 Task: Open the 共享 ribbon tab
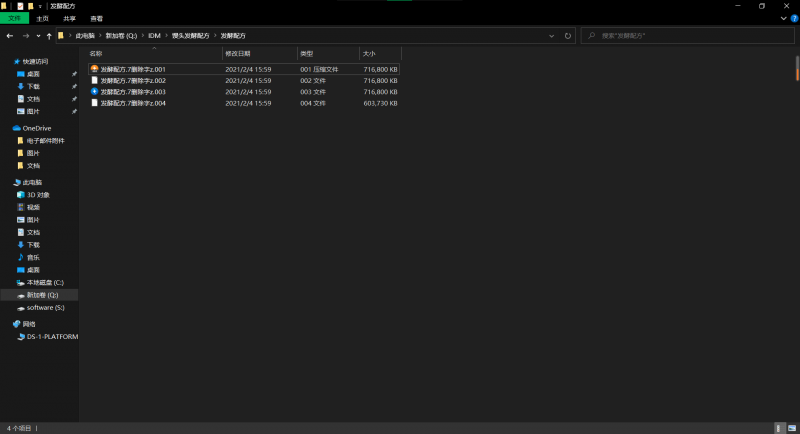[x=69, y=18]
